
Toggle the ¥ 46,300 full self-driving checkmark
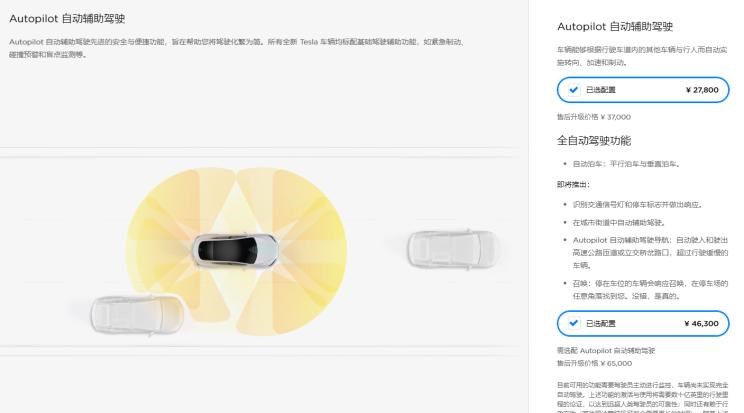[x=574, y=323]
